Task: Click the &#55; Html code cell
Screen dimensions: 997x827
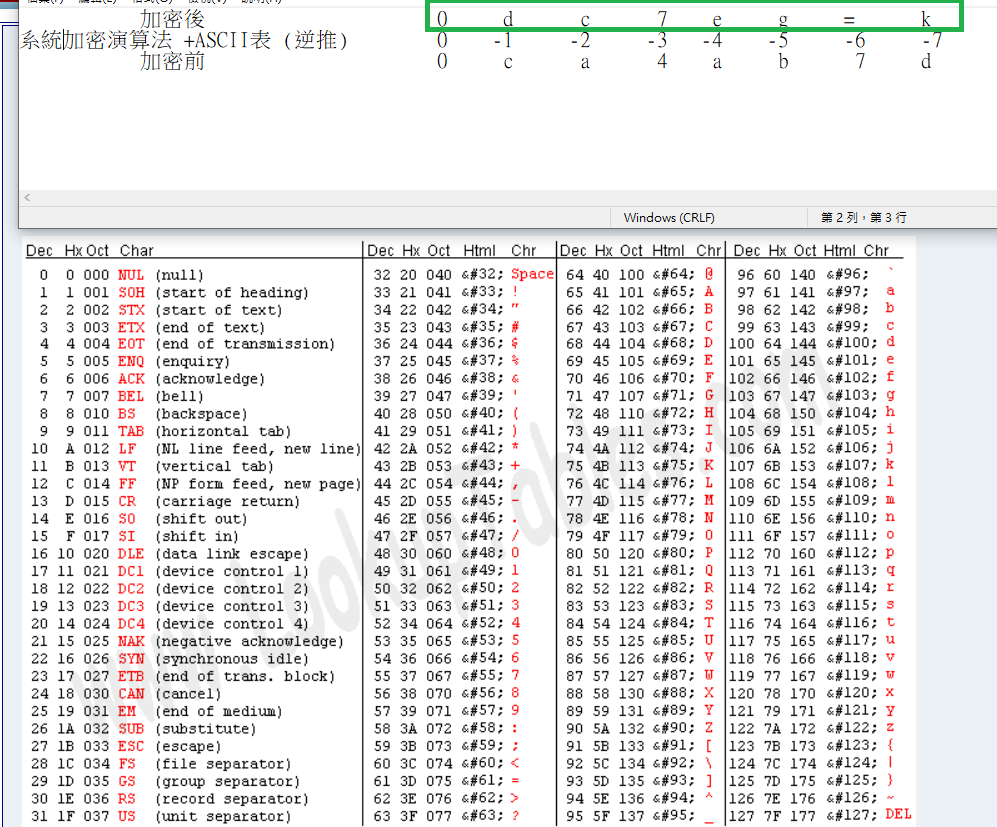Action: [482, 675]
